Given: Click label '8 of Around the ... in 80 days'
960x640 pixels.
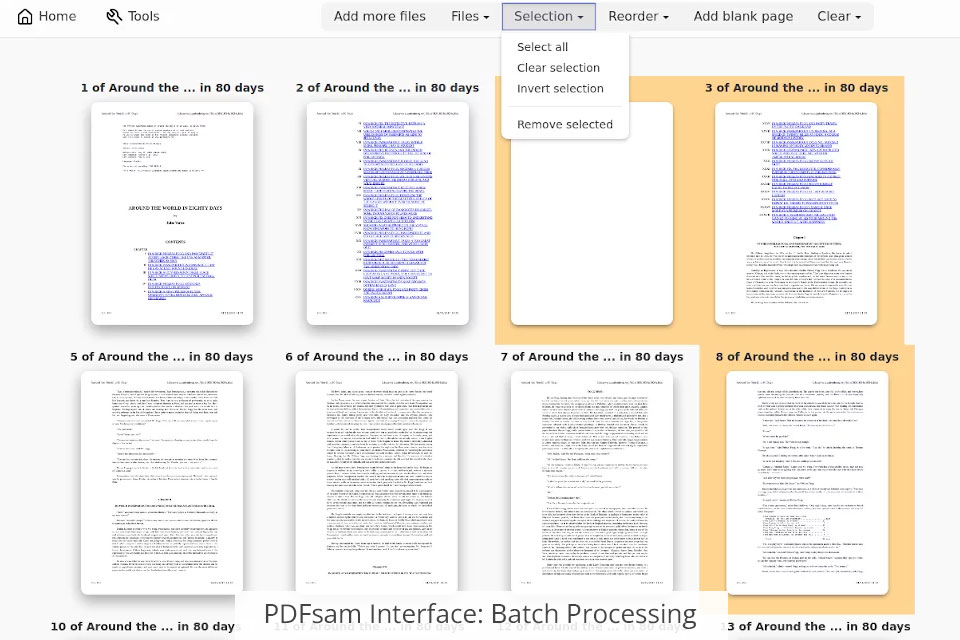Looking at the screenshot, I should click(x=807, y=356).
